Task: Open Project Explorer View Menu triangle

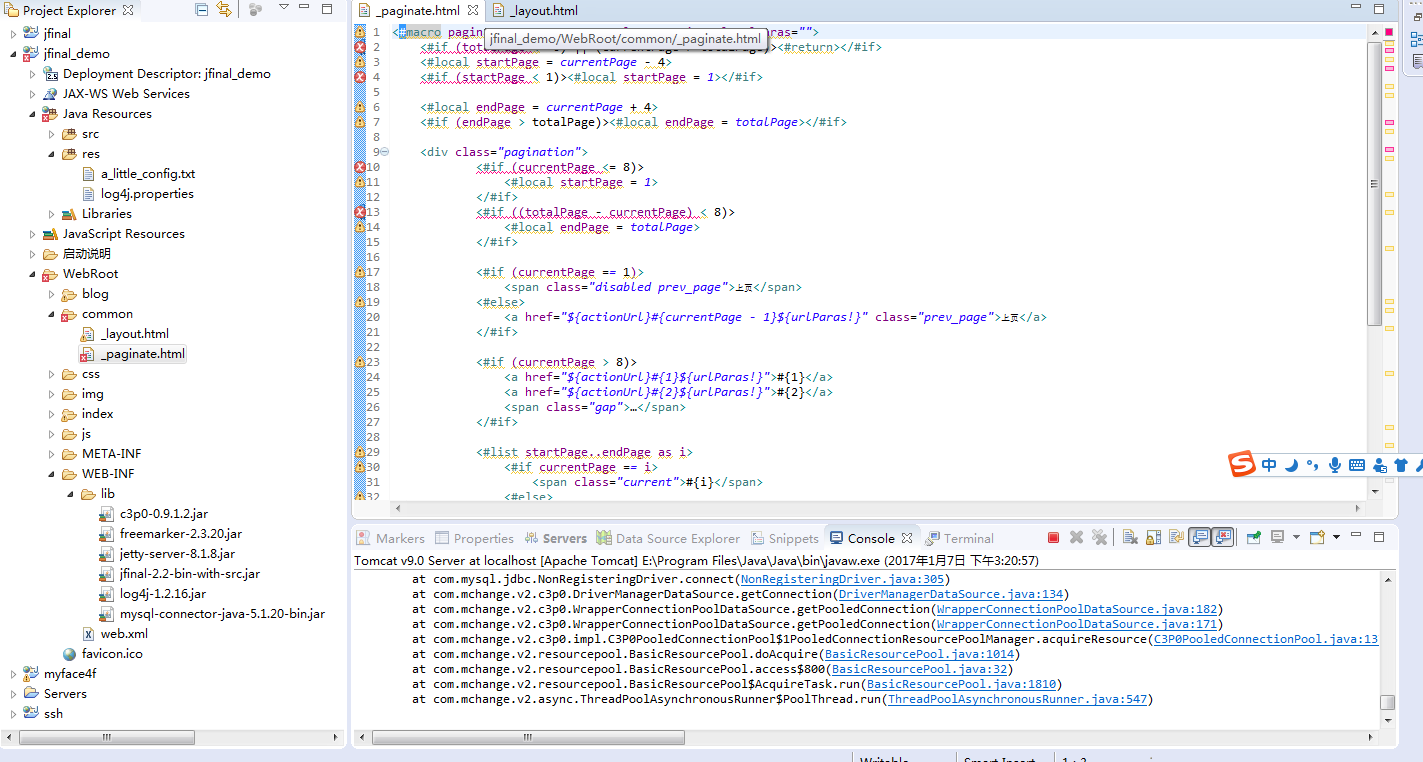Action: [284, 9]
